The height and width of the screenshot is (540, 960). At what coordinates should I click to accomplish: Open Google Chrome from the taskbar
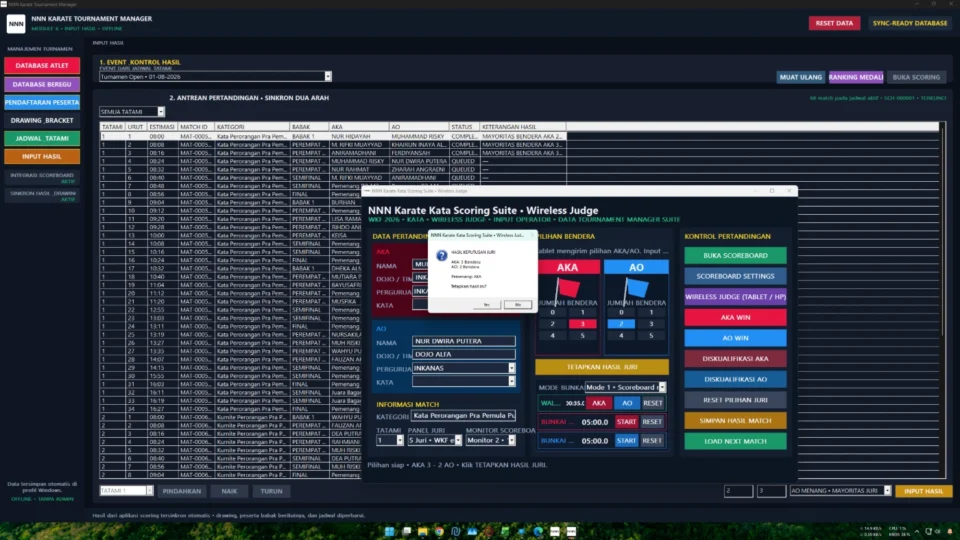[x=439, y=531]
